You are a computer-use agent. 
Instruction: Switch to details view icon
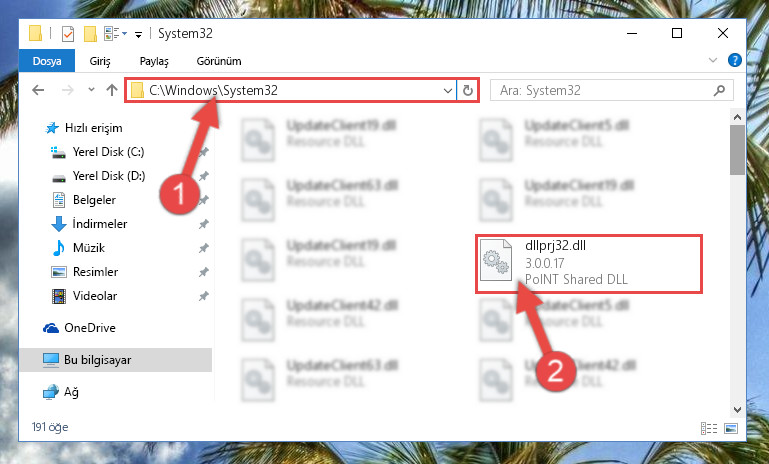tap(709, 428)
